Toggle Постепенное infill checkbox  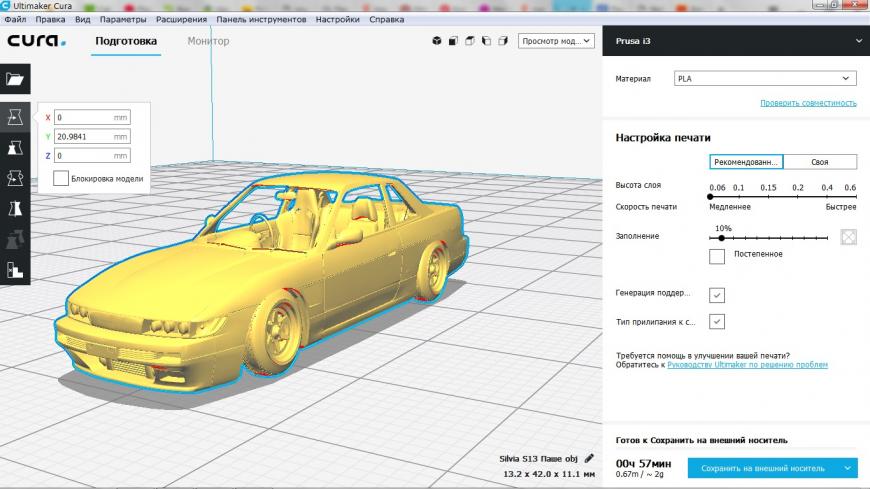717,256
